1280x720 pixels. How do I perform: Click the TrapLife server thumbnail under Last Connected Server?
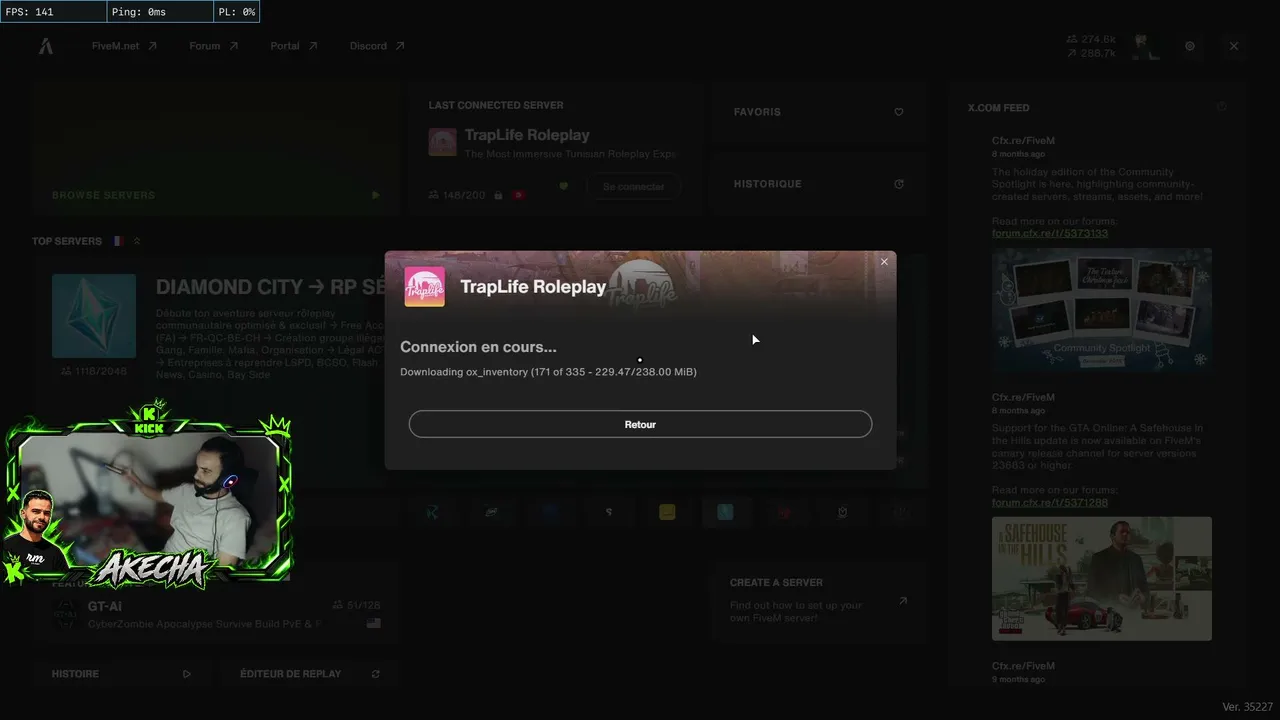[443, 142]
